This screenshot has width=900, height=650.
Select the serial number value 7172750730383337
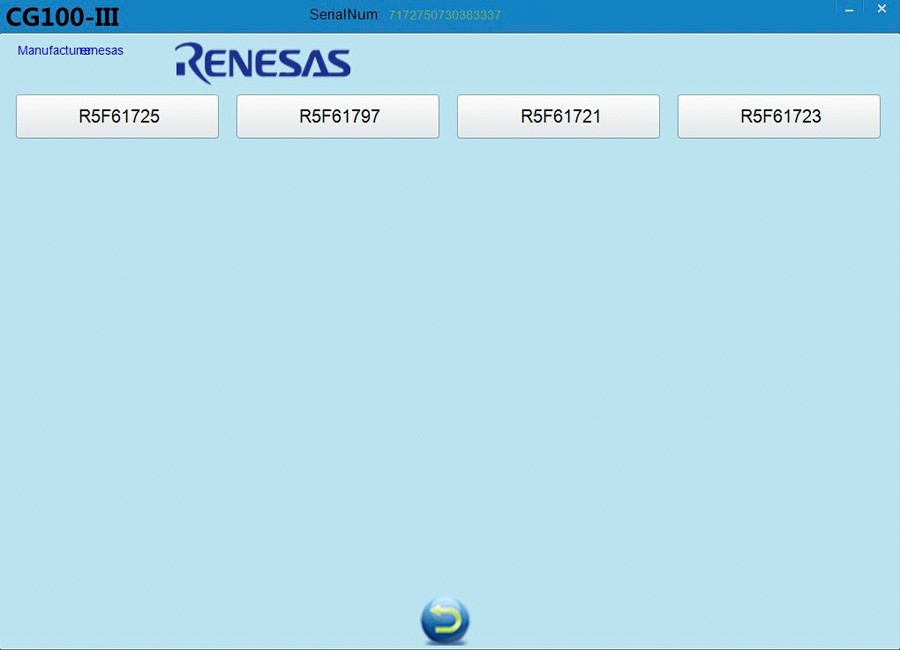pyautogui.click(x=444, y=15)
